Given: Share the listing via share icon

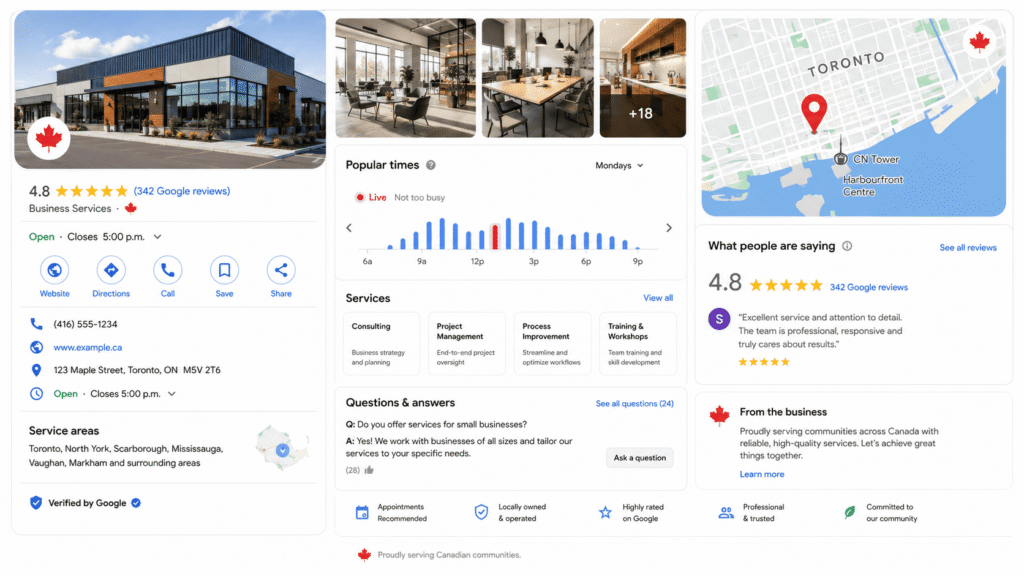Looking at the screenshot, I should click(281, 270).
